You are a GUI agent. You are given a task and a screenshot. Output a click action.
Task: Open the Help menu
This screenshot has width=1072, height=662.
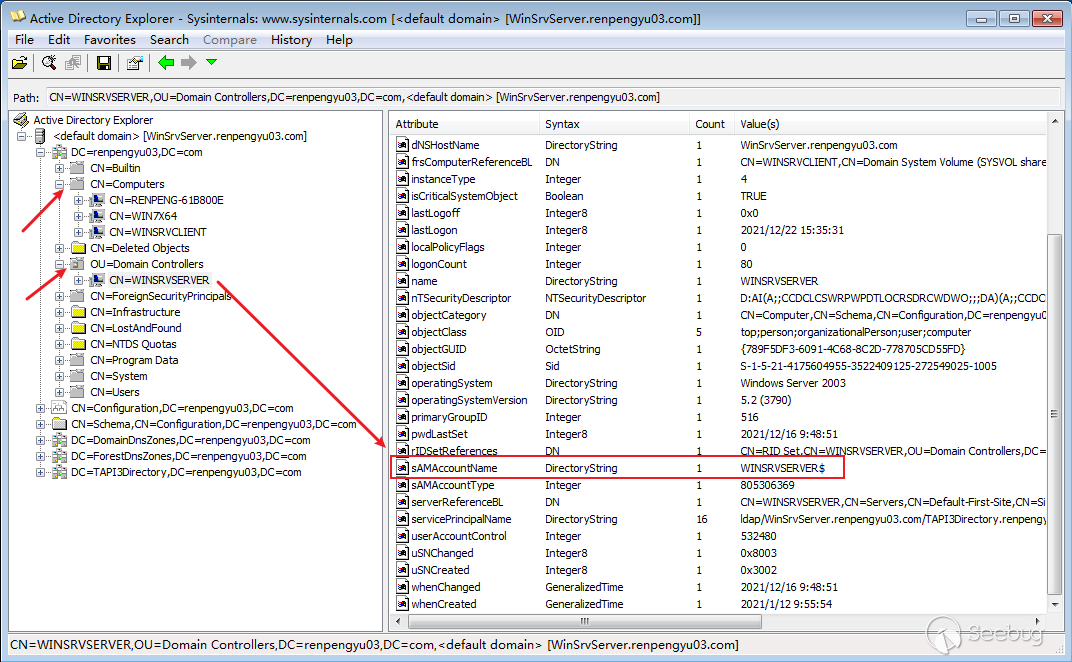(x=339, y=40)
